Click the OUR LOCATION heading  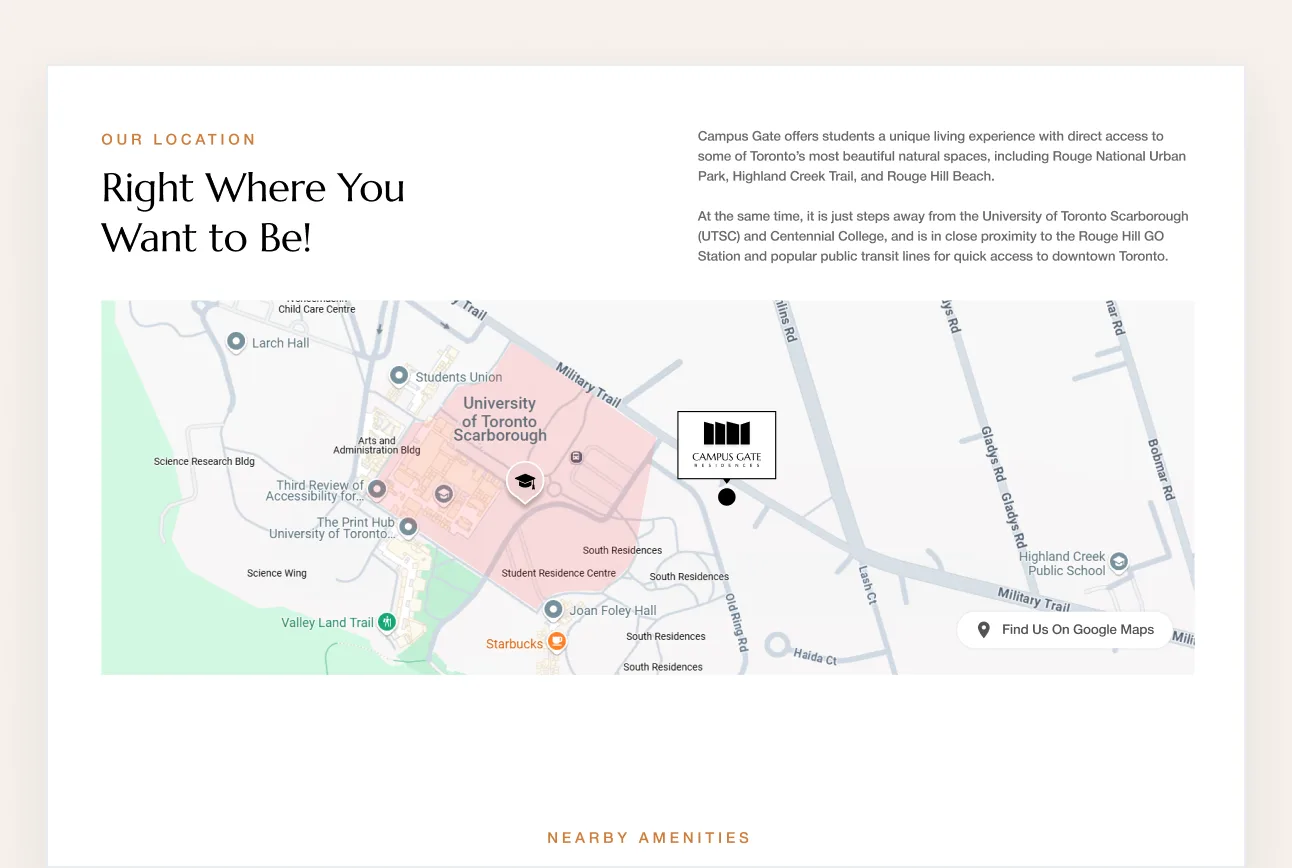(179, 140)
